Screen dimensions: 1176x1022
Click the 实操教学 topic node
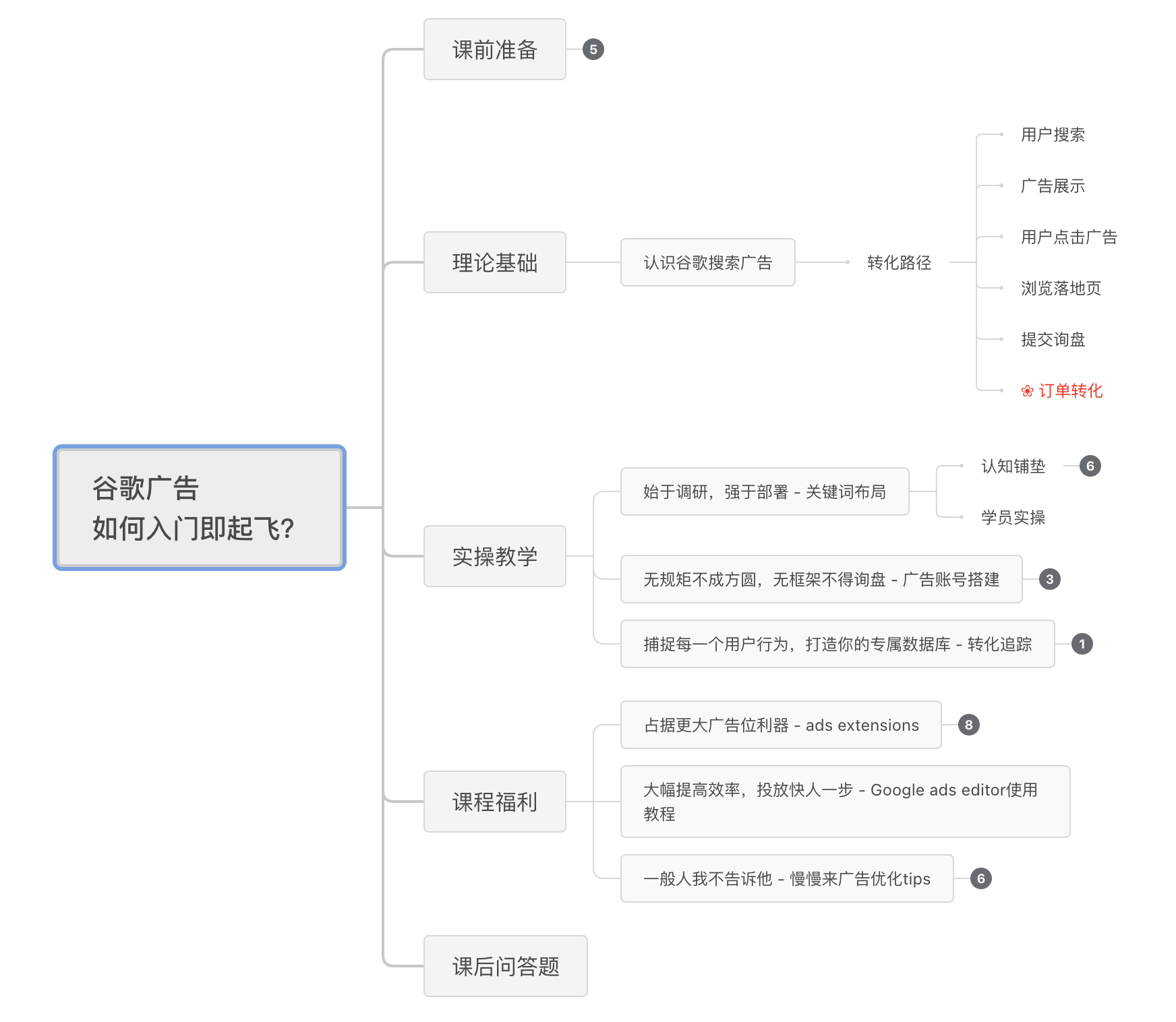click(x=494, y=556)
